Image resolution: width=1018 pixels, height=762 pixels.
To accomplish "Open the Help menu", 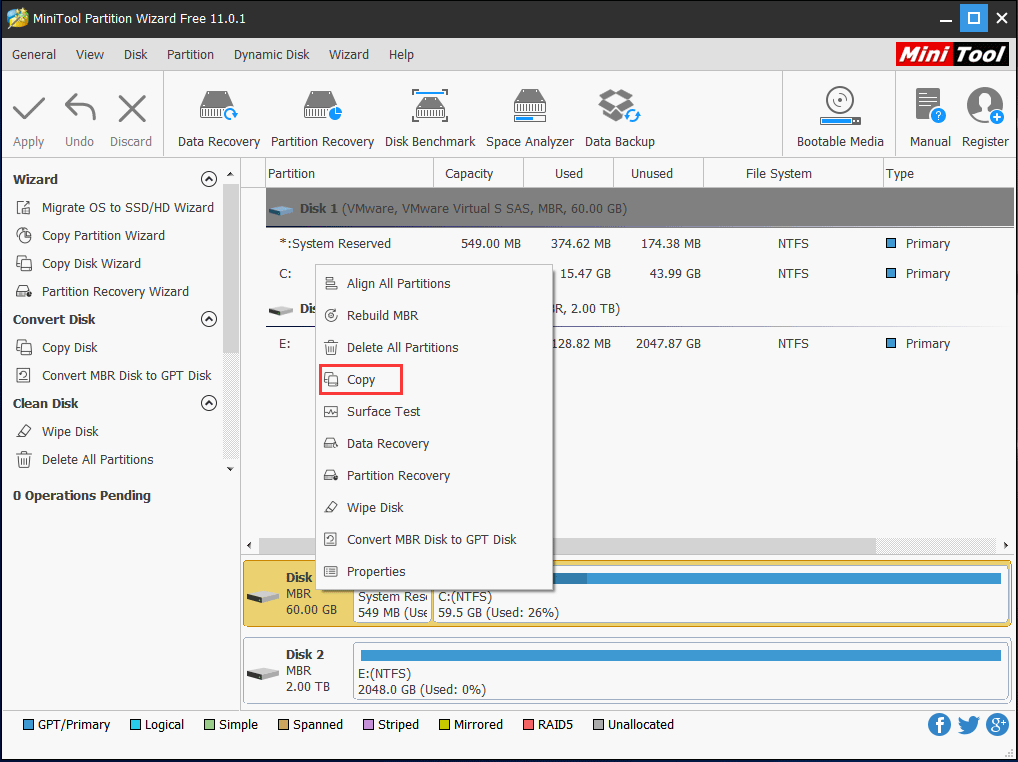I will (401, 55).
